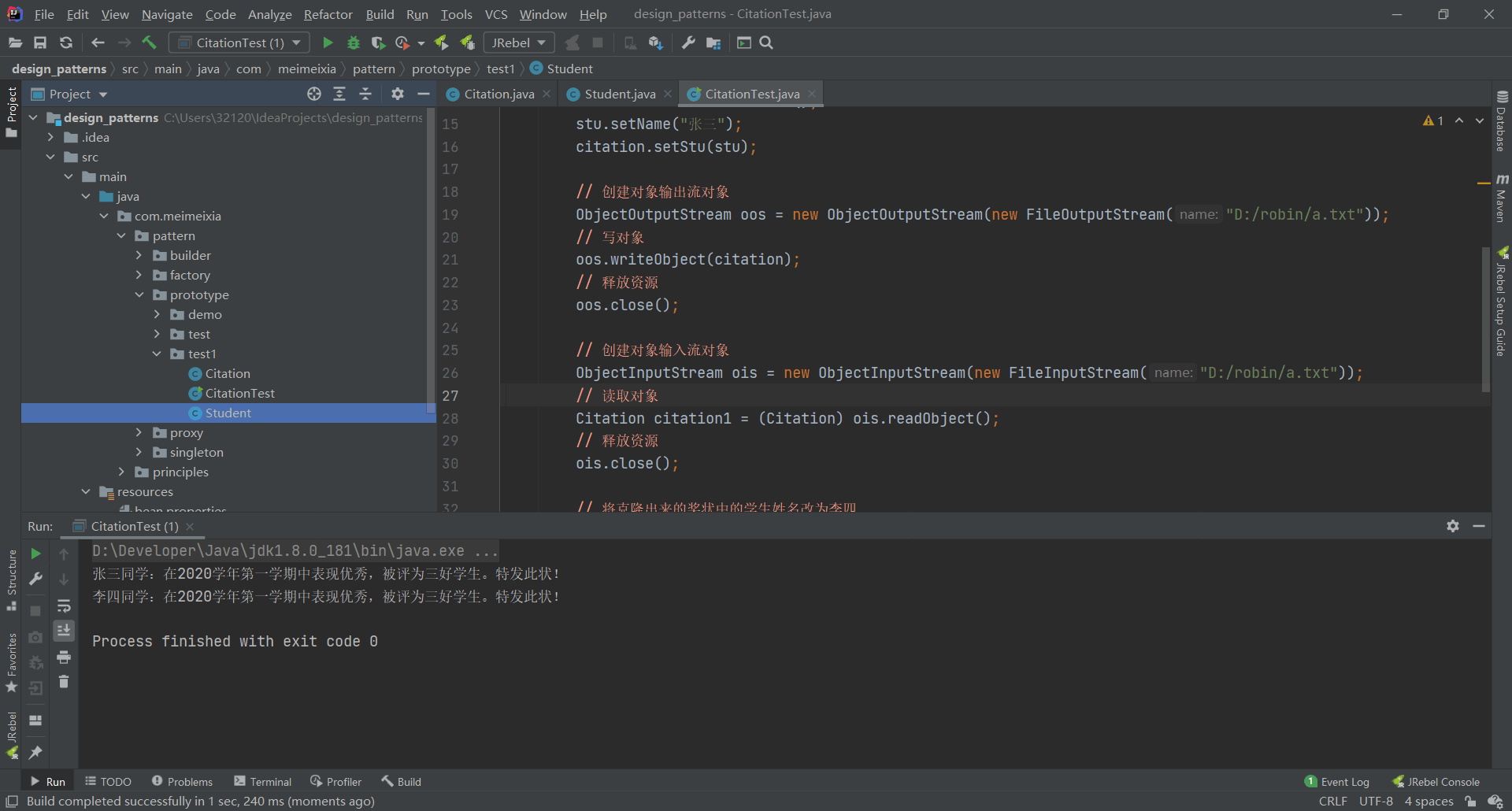
Task: Collapse the test1 package
Action: point(157,354)
